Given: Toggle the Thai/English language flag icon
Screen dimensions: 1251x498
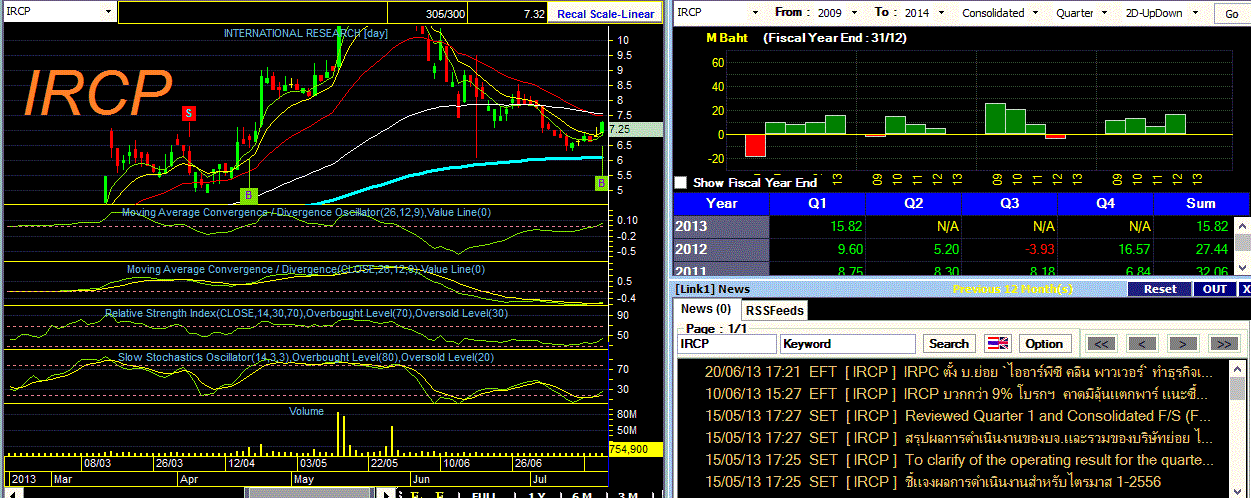Looking at the screenshot, I should point(998,343).
